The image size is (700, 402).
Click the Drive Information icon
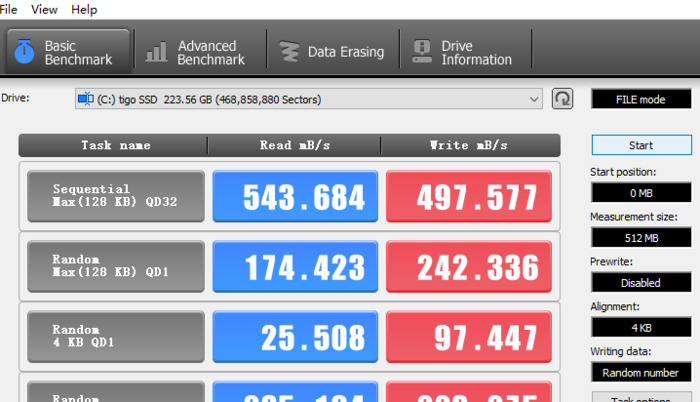coord(423,52)
